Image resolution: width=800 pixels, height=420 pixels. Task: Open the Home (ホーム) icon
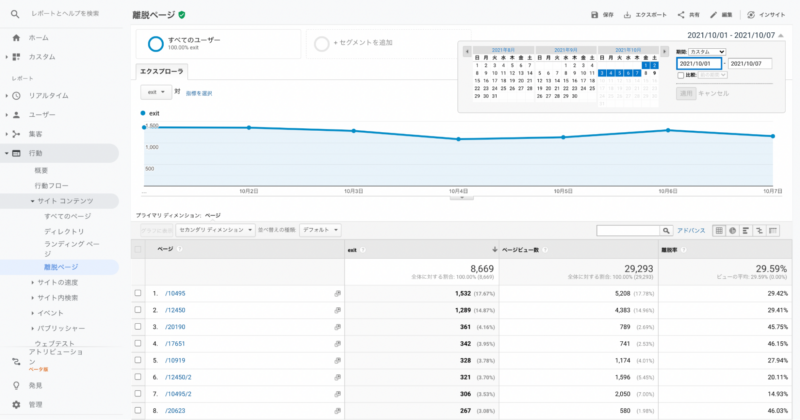pyautogui.click(x=16, y=38)
